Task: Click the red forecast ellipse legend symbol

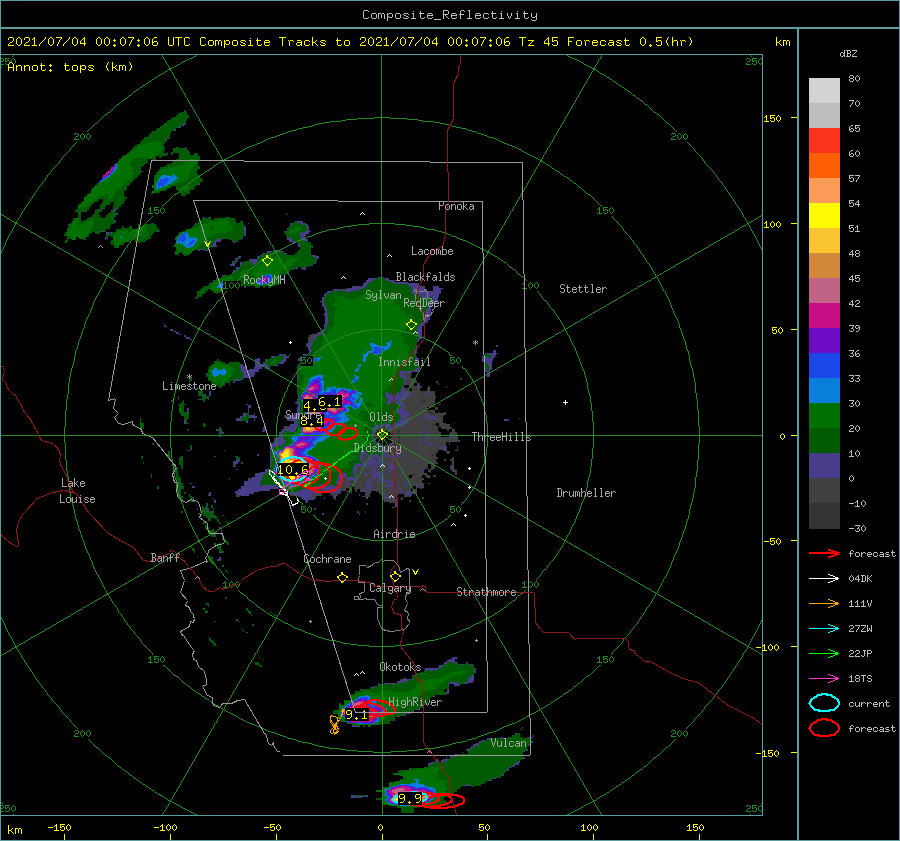Action: point(824,728)
